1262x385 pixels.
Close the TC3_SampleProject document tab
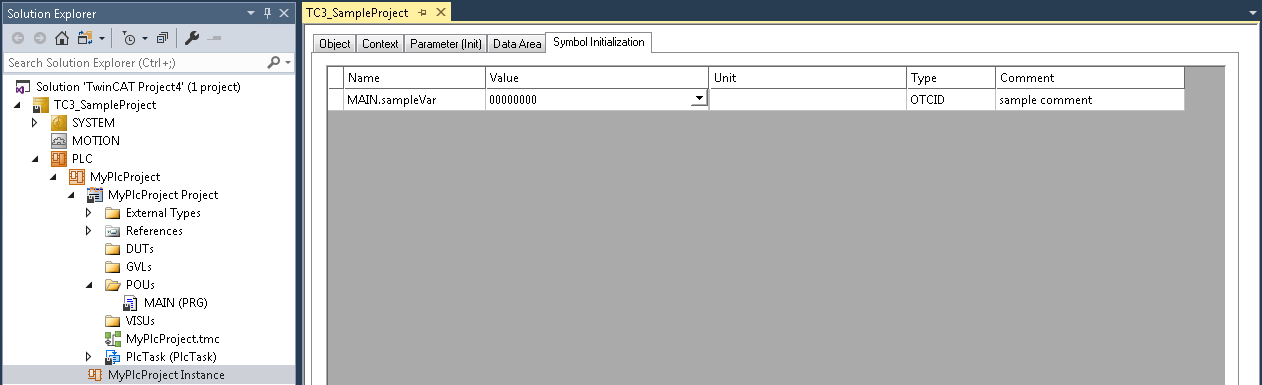(440, 12)
